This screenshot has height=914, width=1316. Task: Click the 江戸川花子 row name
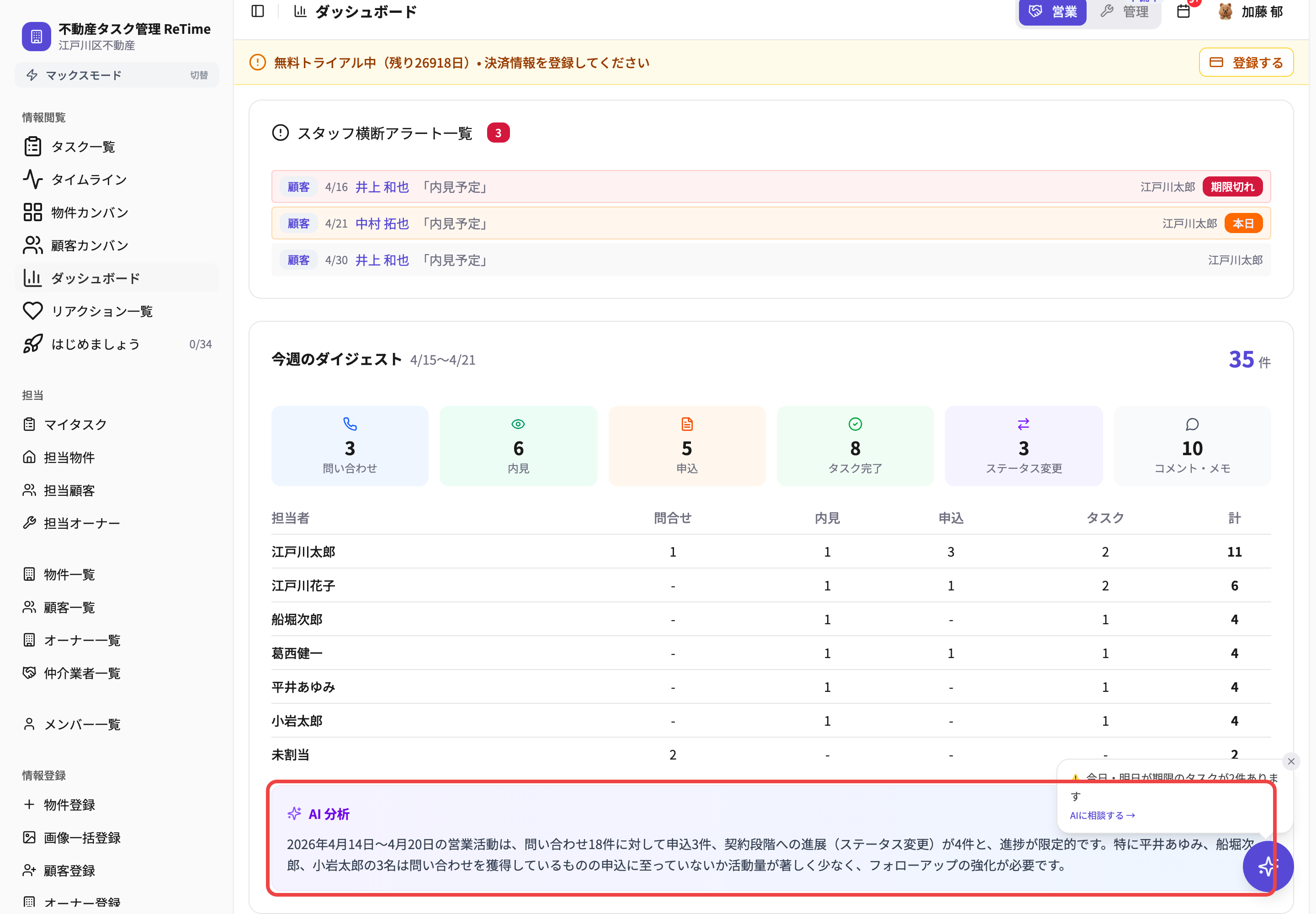point(303,585)
